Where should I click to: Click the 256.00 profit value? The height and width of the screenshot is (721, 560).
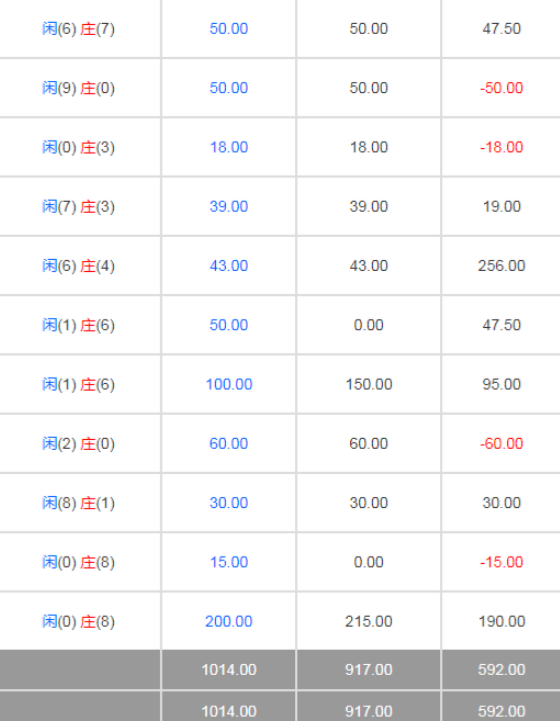pyautogui.click(x=502, y=266)
